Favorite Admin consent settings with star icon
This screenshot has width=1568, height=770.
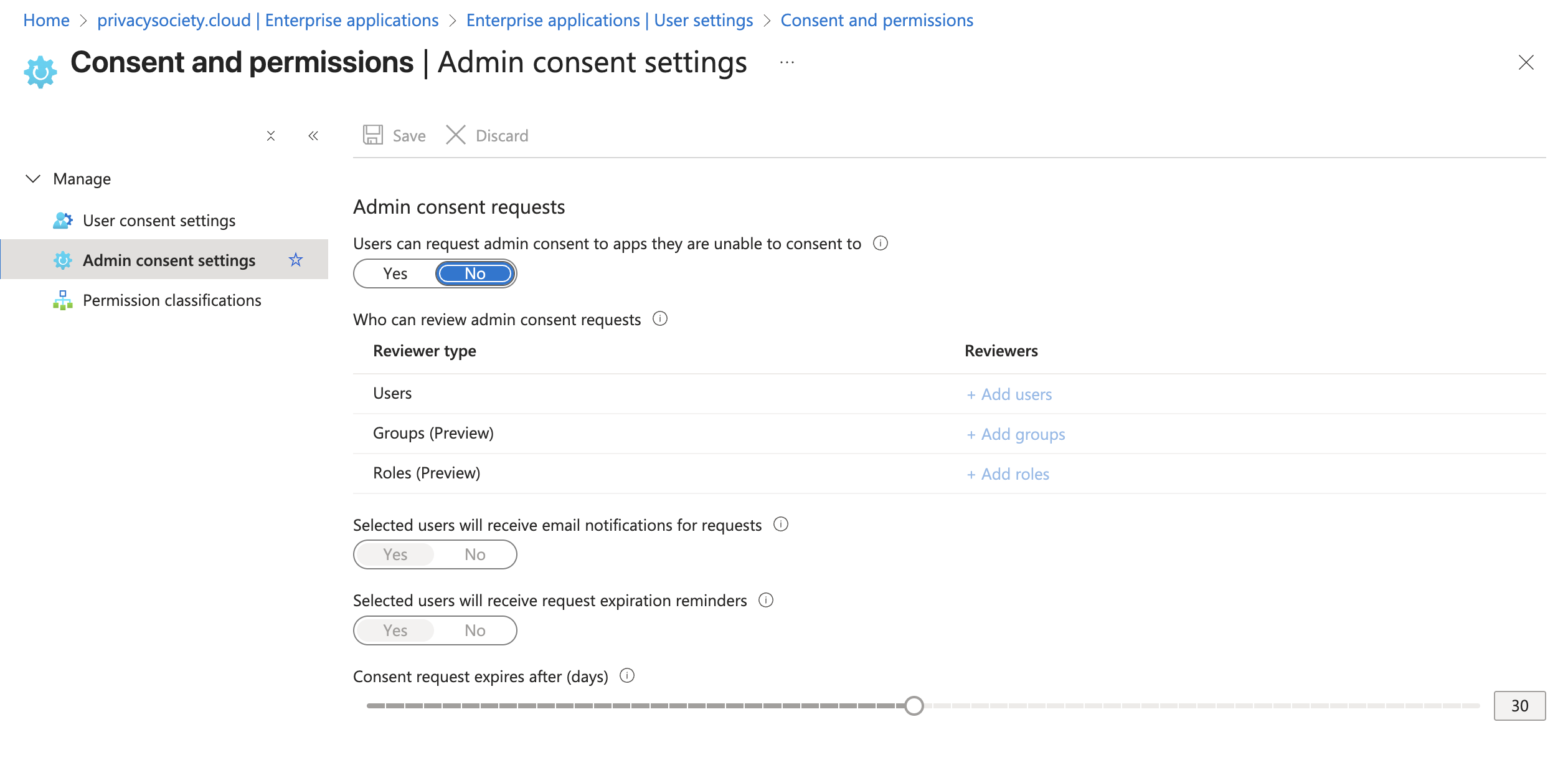pyautogui.click(x=296, y=260)
